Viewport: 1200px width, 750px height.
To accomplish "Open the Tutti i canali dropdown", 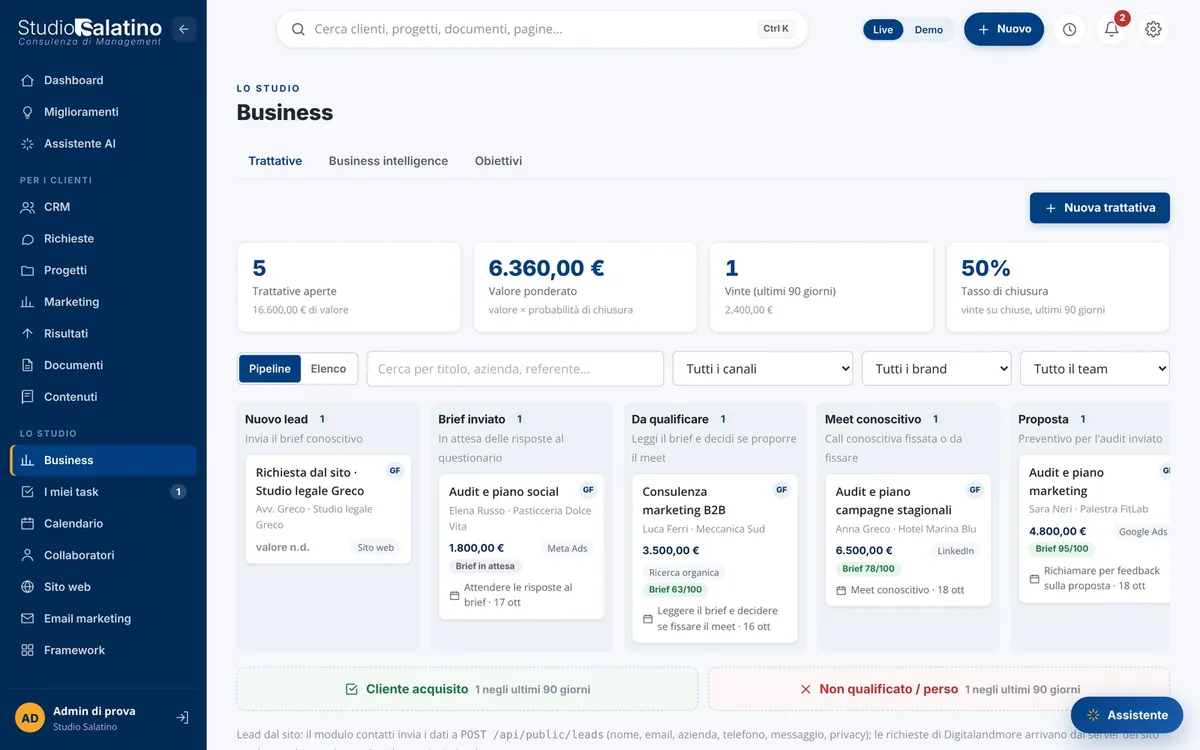I will (x=763, y=369).
